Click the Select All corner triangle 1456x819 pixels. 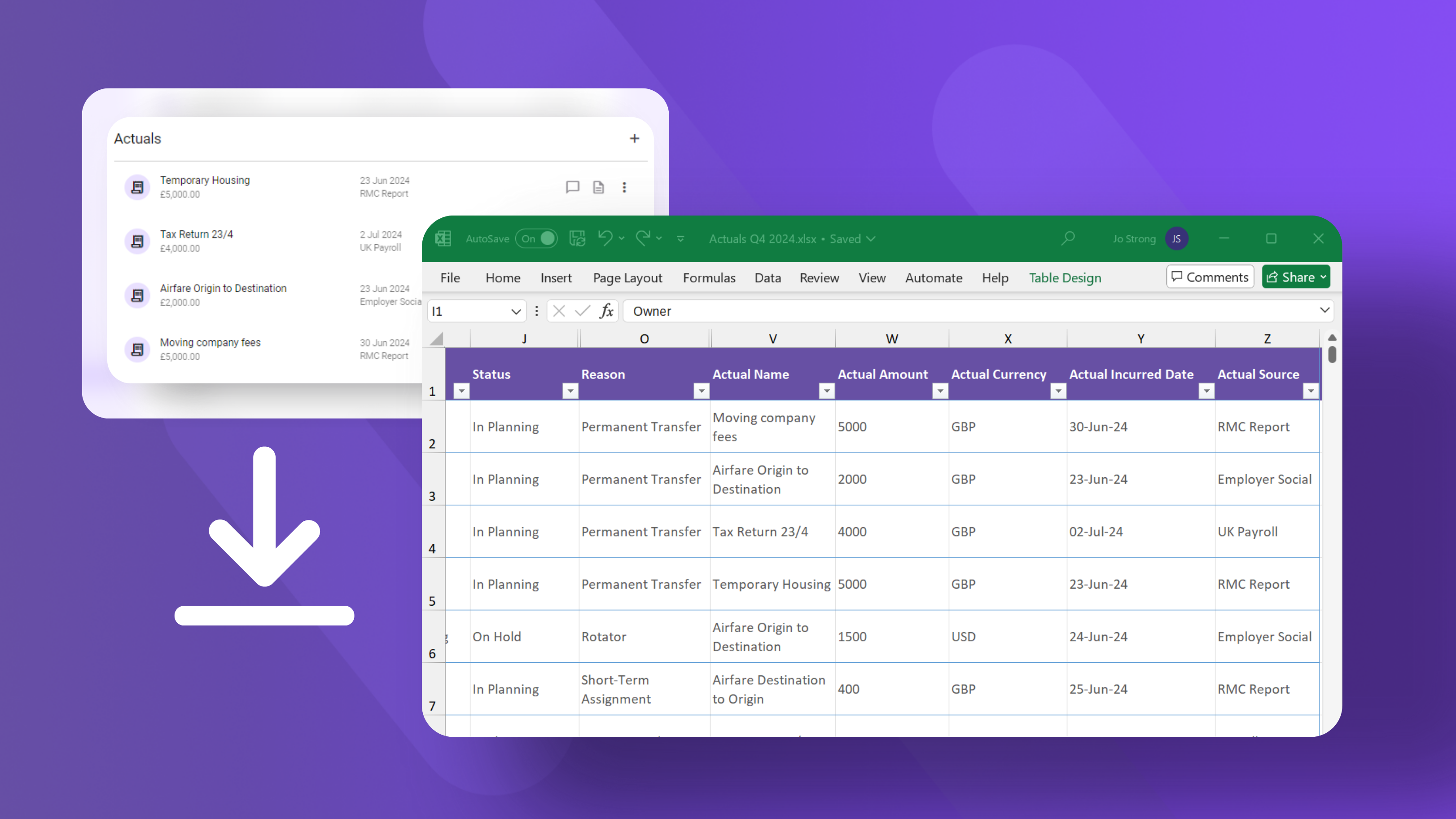(x=436, y=339)
